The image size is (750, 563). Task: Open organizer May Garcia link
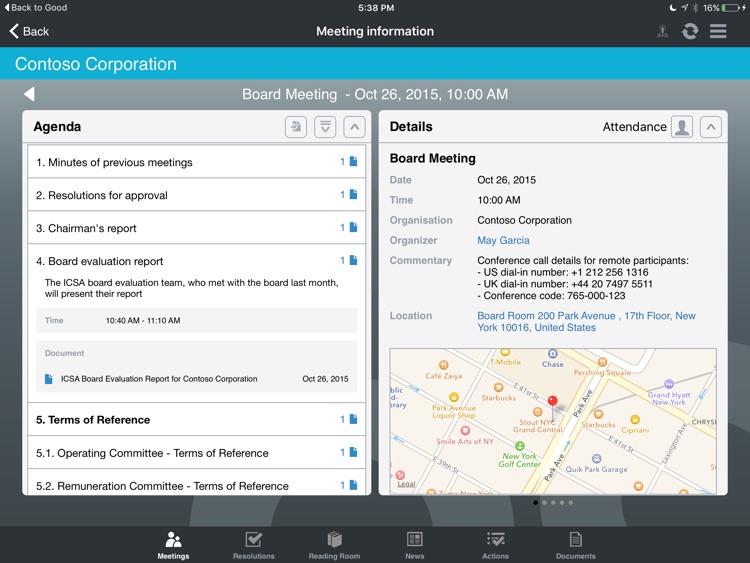503,240
